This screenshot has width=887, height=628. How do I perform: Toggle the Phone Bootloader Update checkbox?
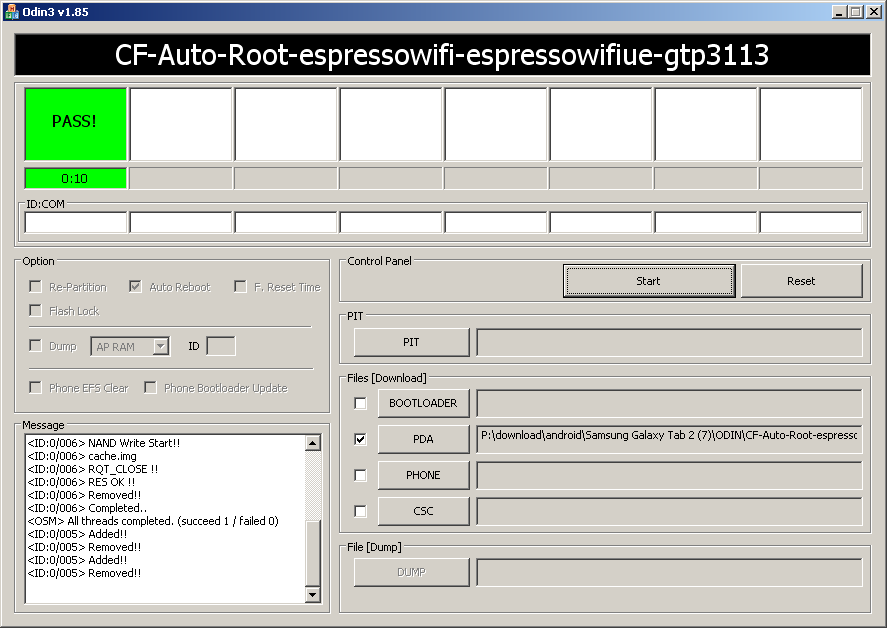150,388
